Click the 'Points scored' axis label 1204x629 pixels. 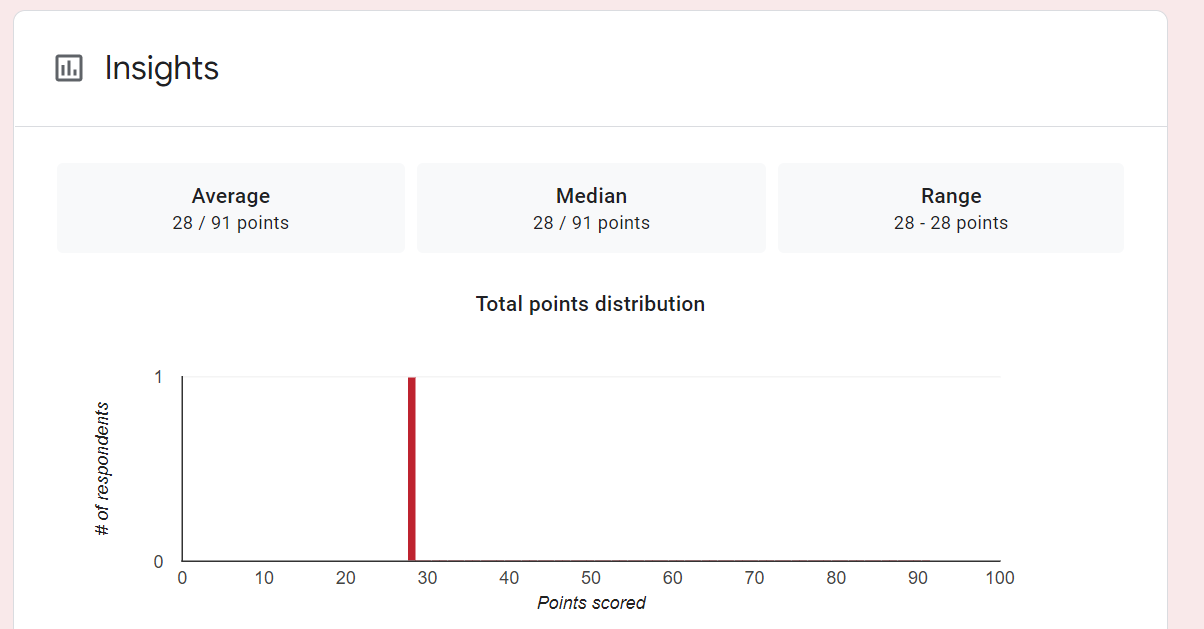click(591, 603)
